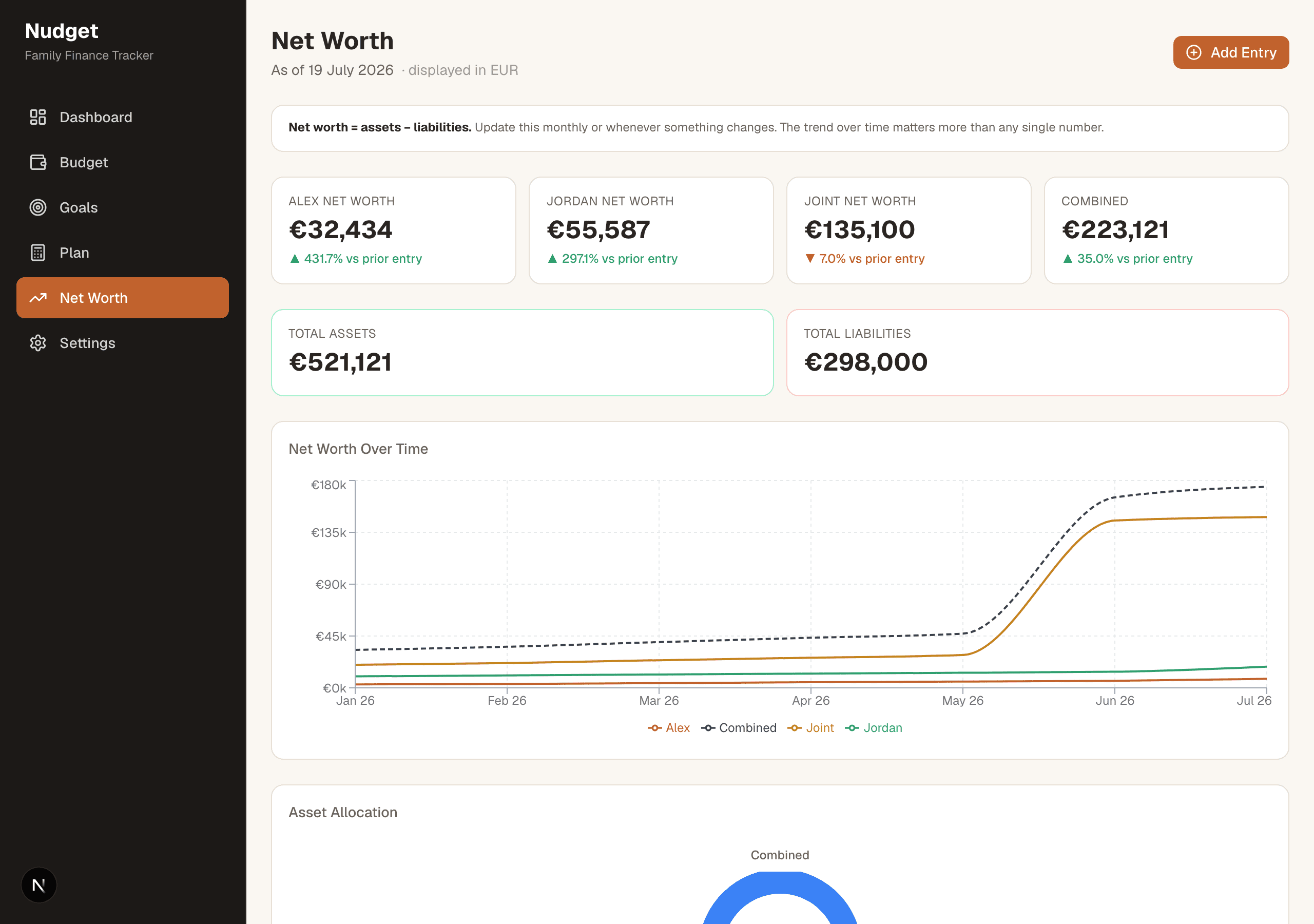Click the Asset Allocation heading
The height and width of the screenshot is (924, 1314).
tap(343, 813)
